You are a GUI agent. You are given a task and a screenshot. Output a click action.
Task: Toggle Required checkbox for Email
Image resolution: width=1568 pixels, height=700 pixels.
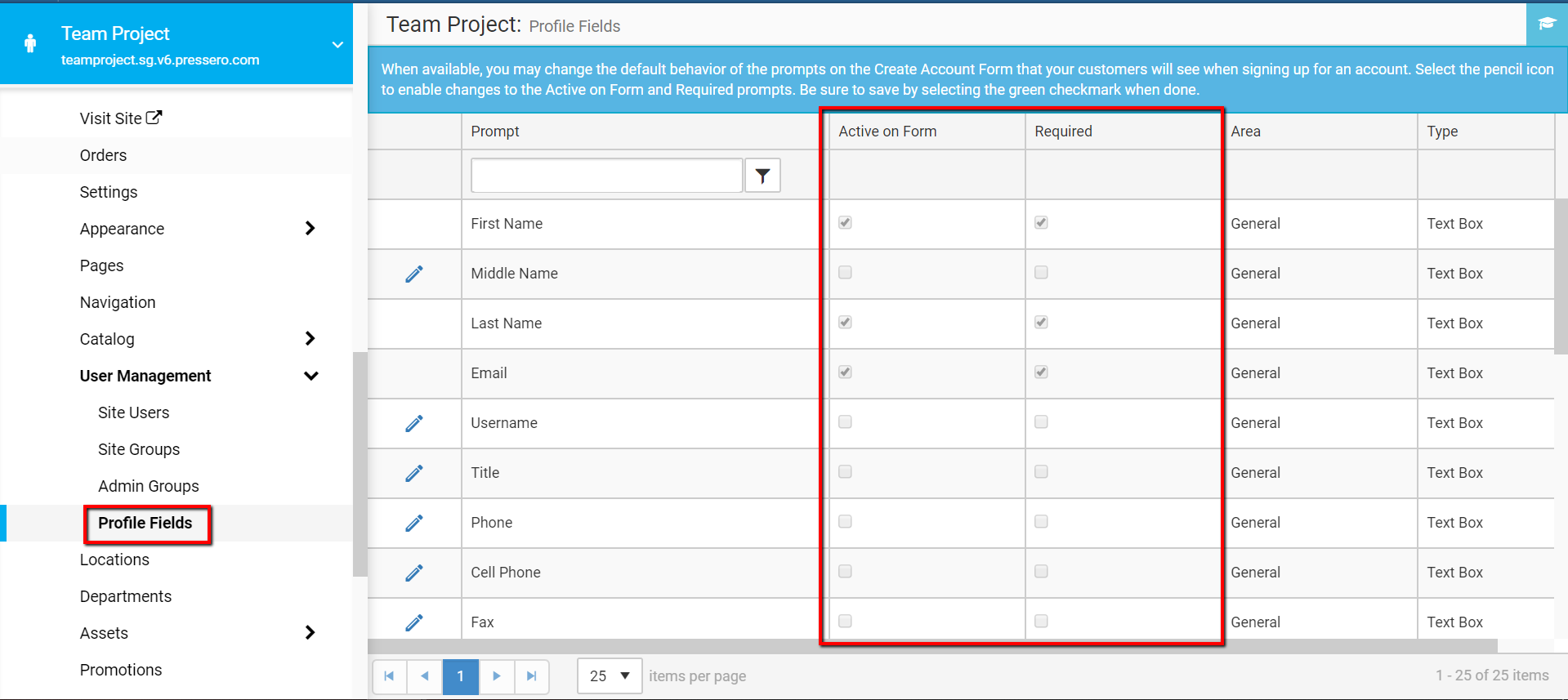click(1041, 372)
